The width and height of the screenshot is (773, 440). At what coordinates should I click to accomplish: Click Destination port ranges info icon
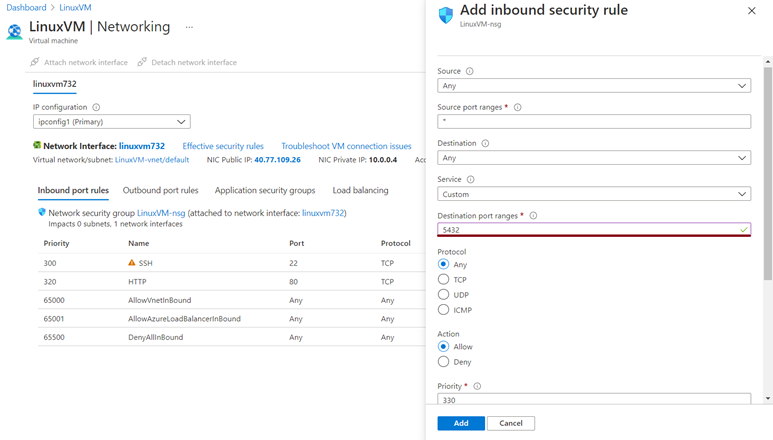click(x=533, y=215)
